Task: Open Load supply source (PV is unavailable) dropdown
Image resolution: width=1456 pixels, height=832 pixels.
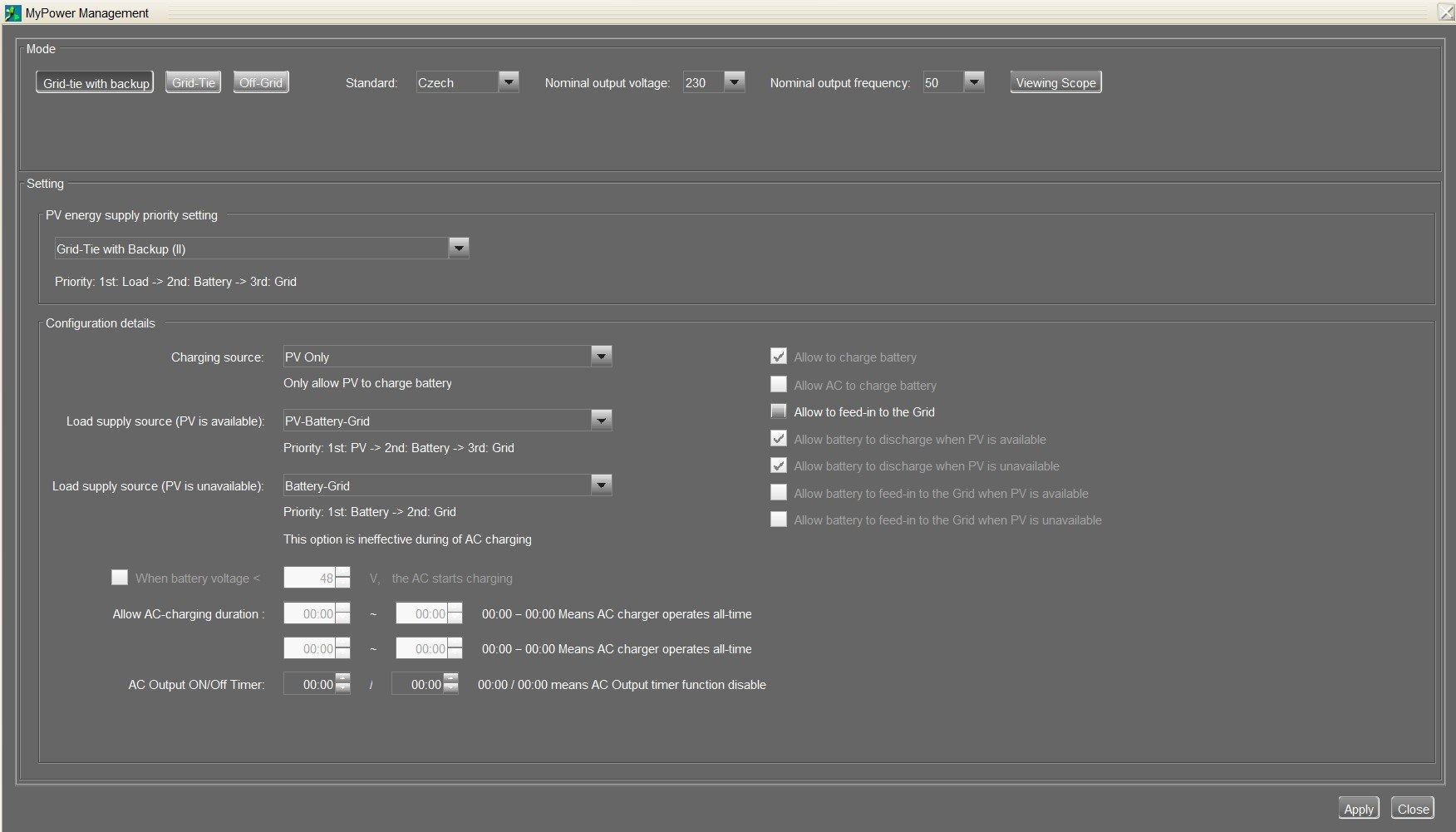Action: click(x=601, y=485)
